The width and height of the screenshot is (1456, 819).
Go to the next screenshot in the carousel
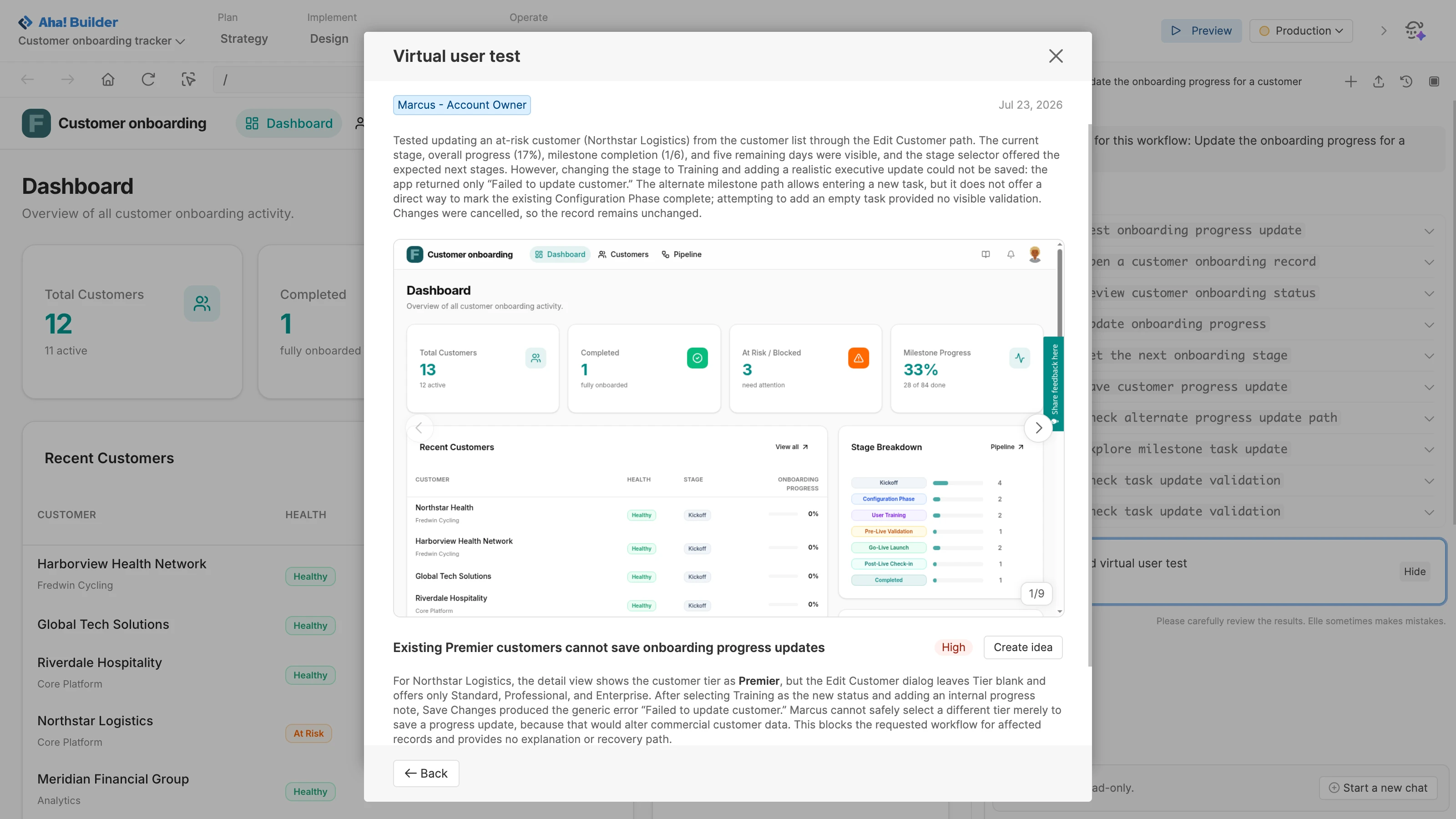tap(1038, 428)
